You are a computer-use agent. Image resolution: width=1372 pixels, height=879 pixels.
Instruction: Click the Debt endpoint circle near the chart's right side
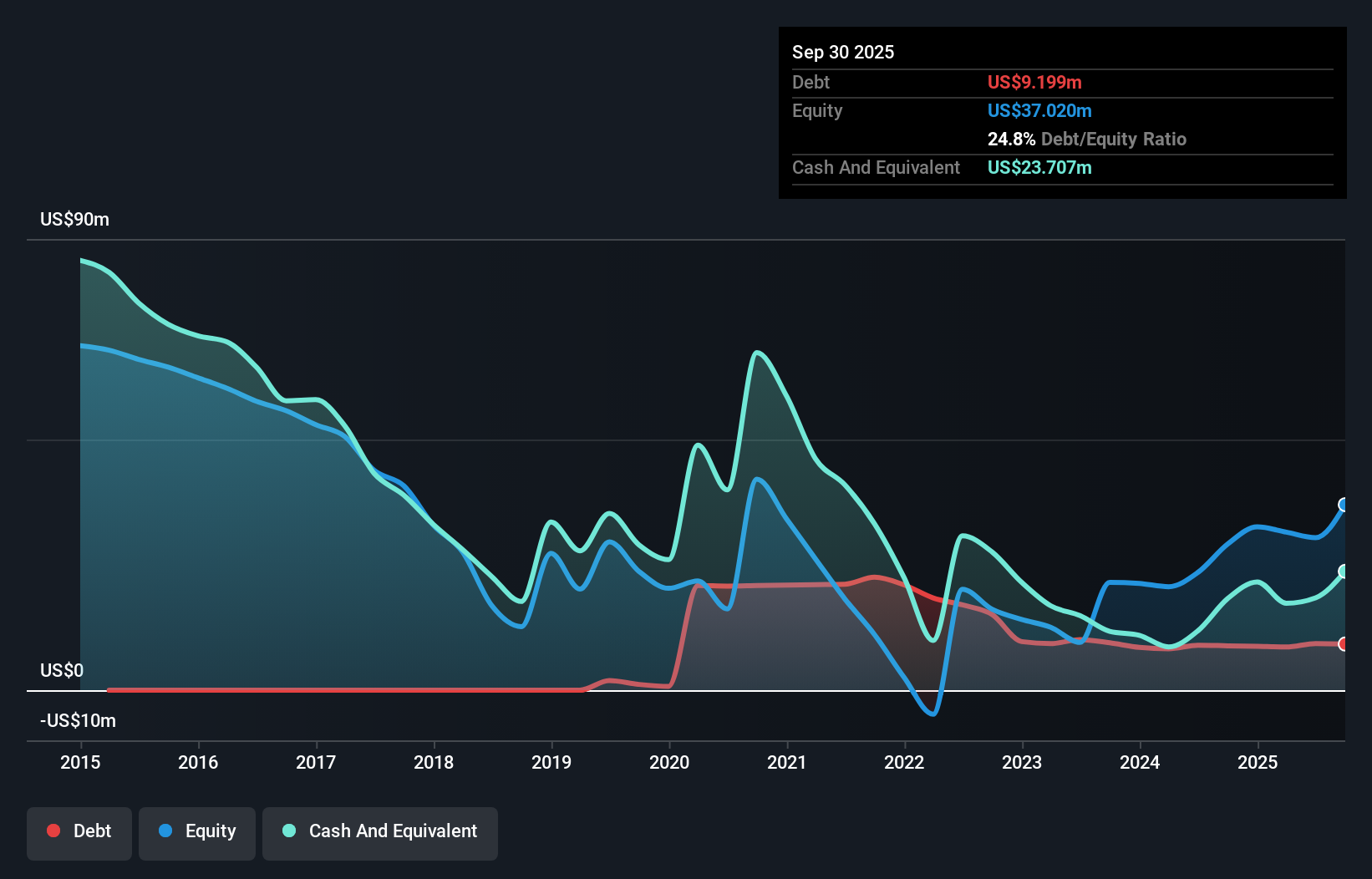[1344, 644]
